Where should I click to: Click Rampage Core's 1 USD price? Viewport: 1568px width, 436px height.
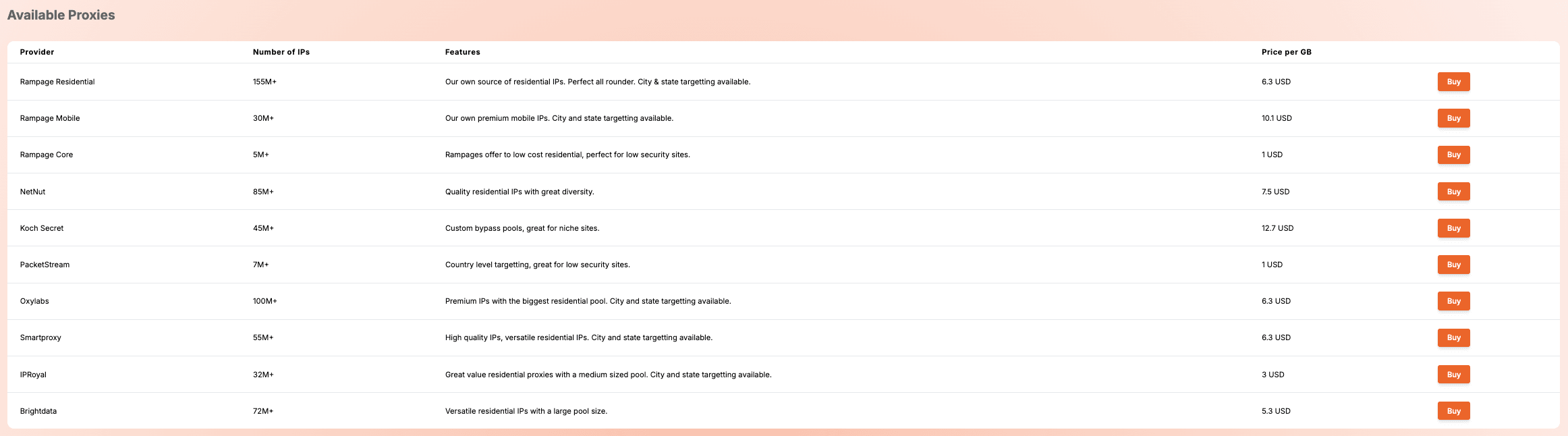[x=1272, y=155]
